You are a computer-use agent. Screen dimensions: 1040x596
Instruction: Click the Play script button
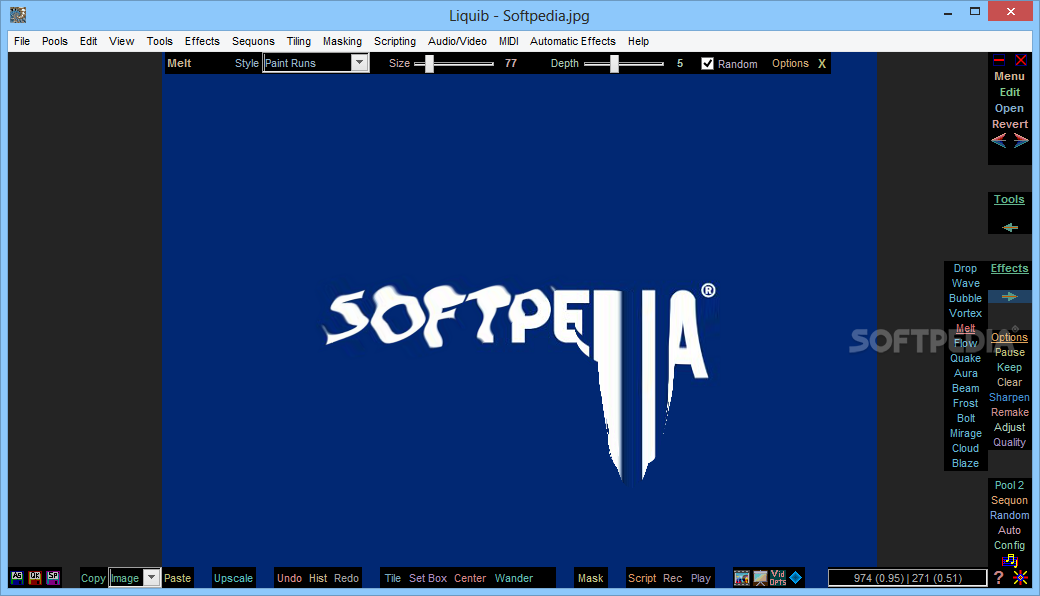click(700, 578)
